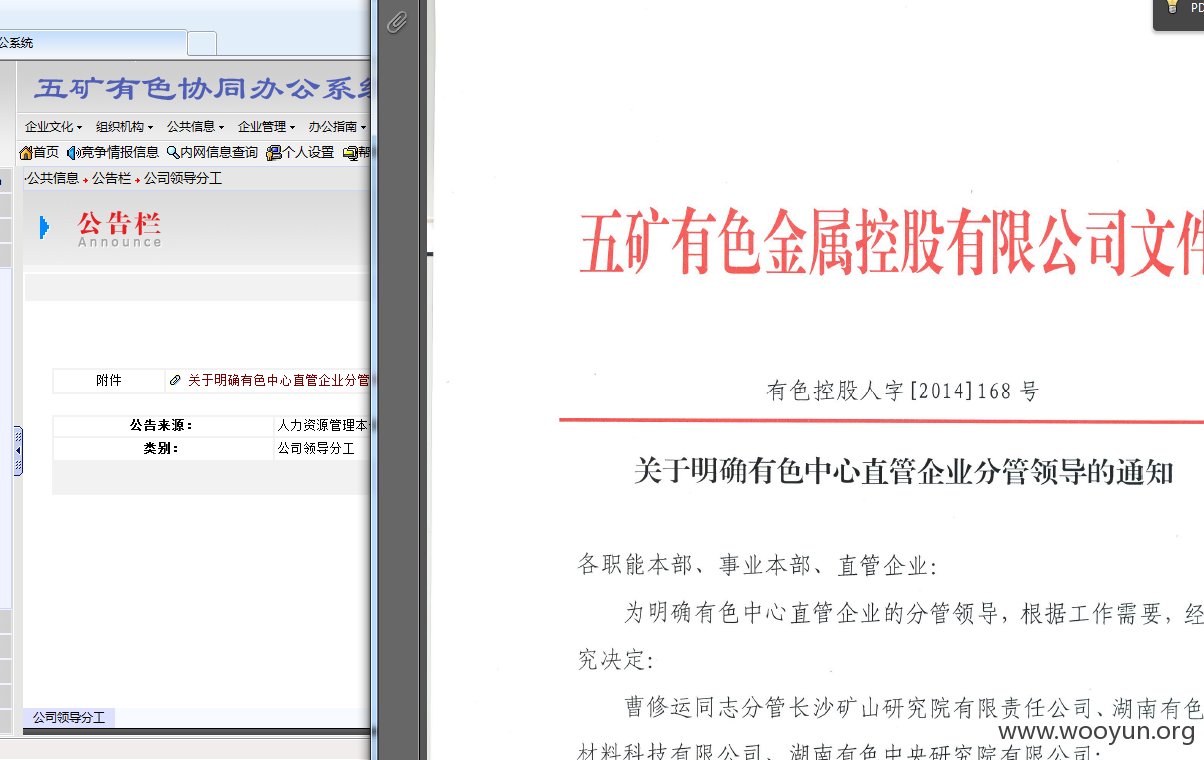Click the 个人设置 user icon
The height and width of the screenshot is (760, 1204).
(273, 153)
